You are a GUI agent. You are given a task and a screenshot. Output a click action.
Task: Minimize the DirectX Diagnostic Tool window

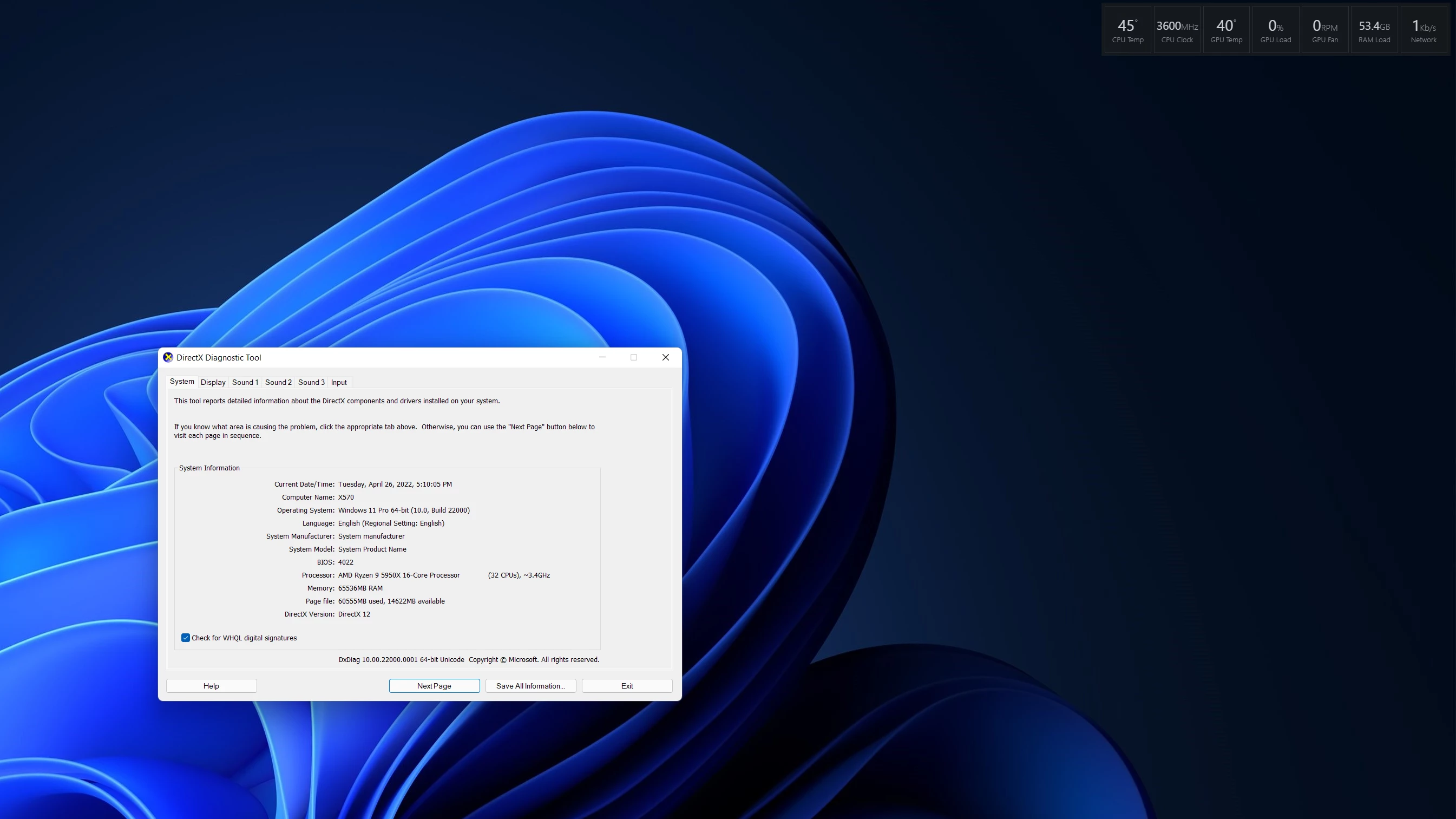pyautogui.click(x=602, y=357)
